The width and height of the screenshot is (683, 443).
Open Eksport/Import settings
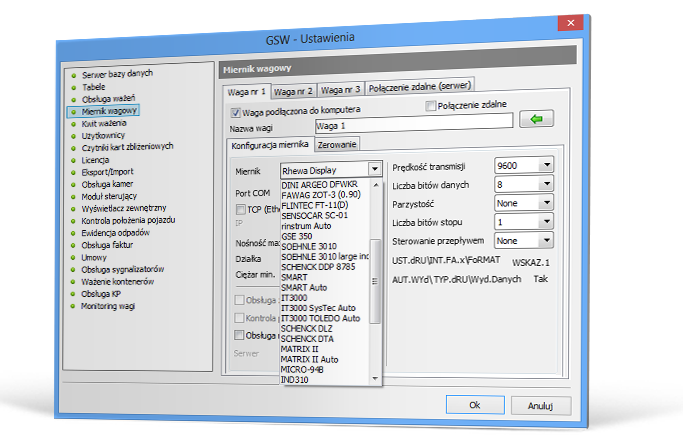click(x=106, y=171)
